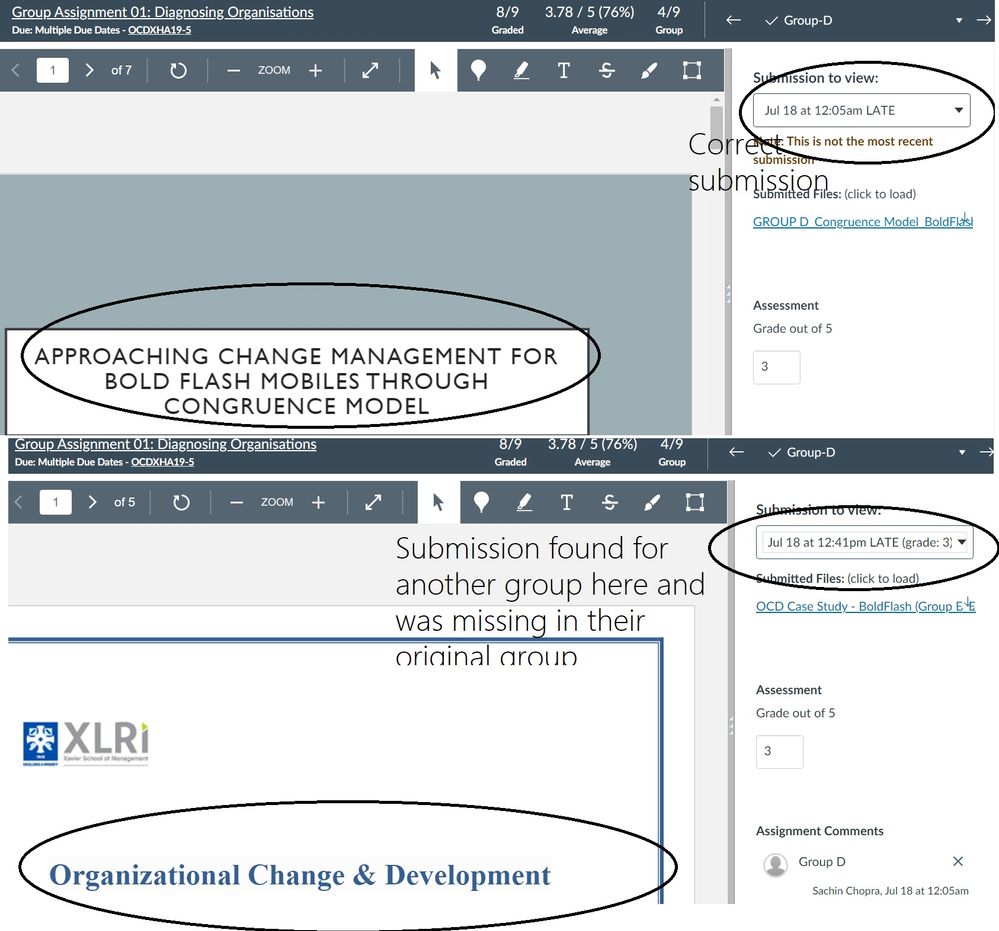Click the OCDXHA19-5 course link in the top header

[160, 30]
